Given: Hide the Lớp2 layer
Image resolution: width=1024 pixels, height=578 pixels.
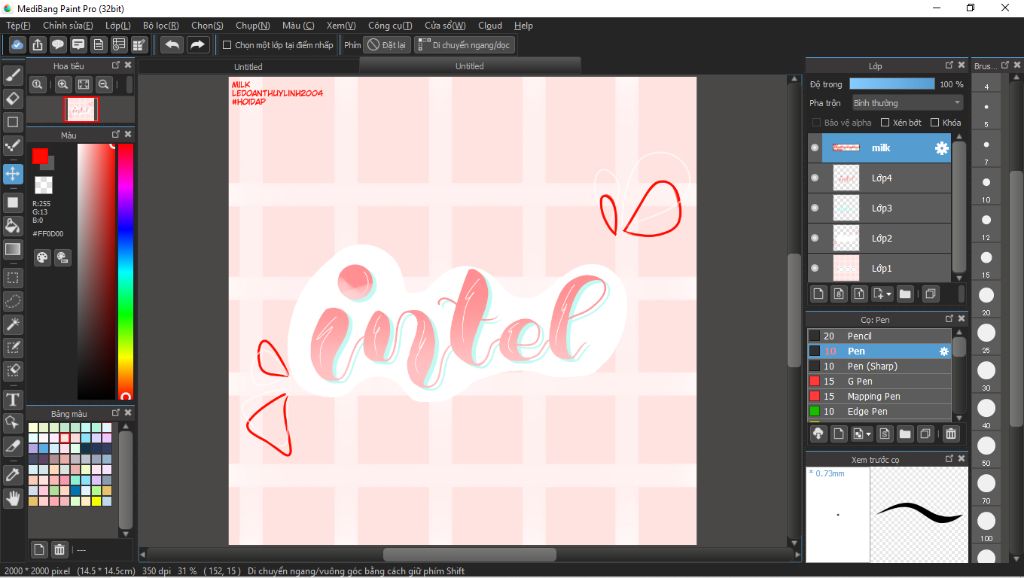Looking at the screenshot, I should 814,238.
